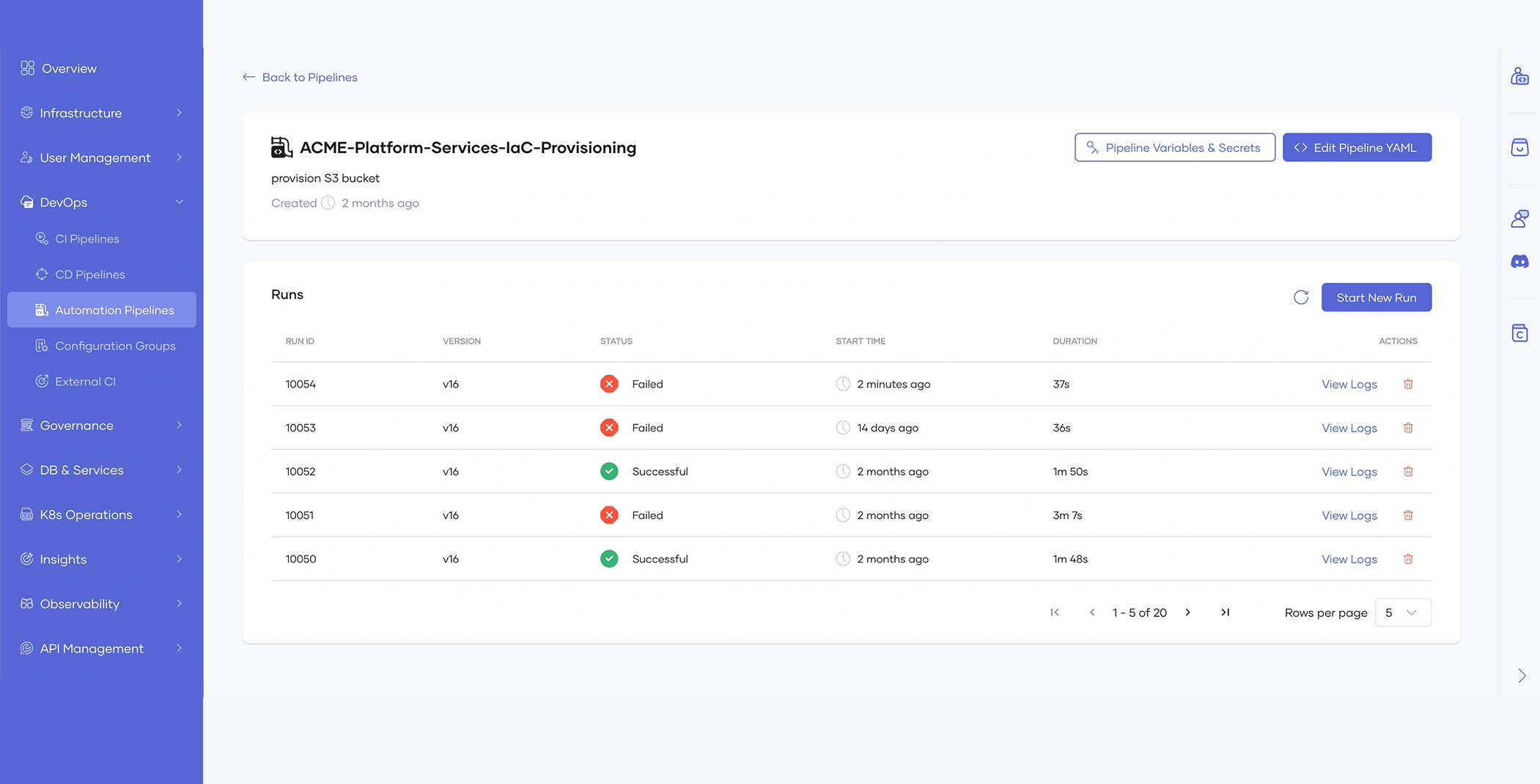Expand the Observability menu section
This screenshot has width=1540, height=784.
pyautogui.click(x=101, y=604)
